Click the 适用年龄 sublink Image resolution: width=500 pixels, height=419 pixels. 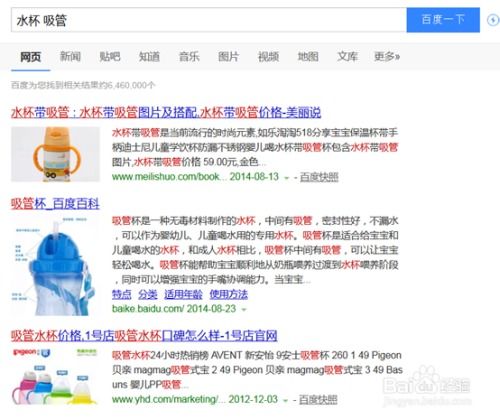[183, 294]
